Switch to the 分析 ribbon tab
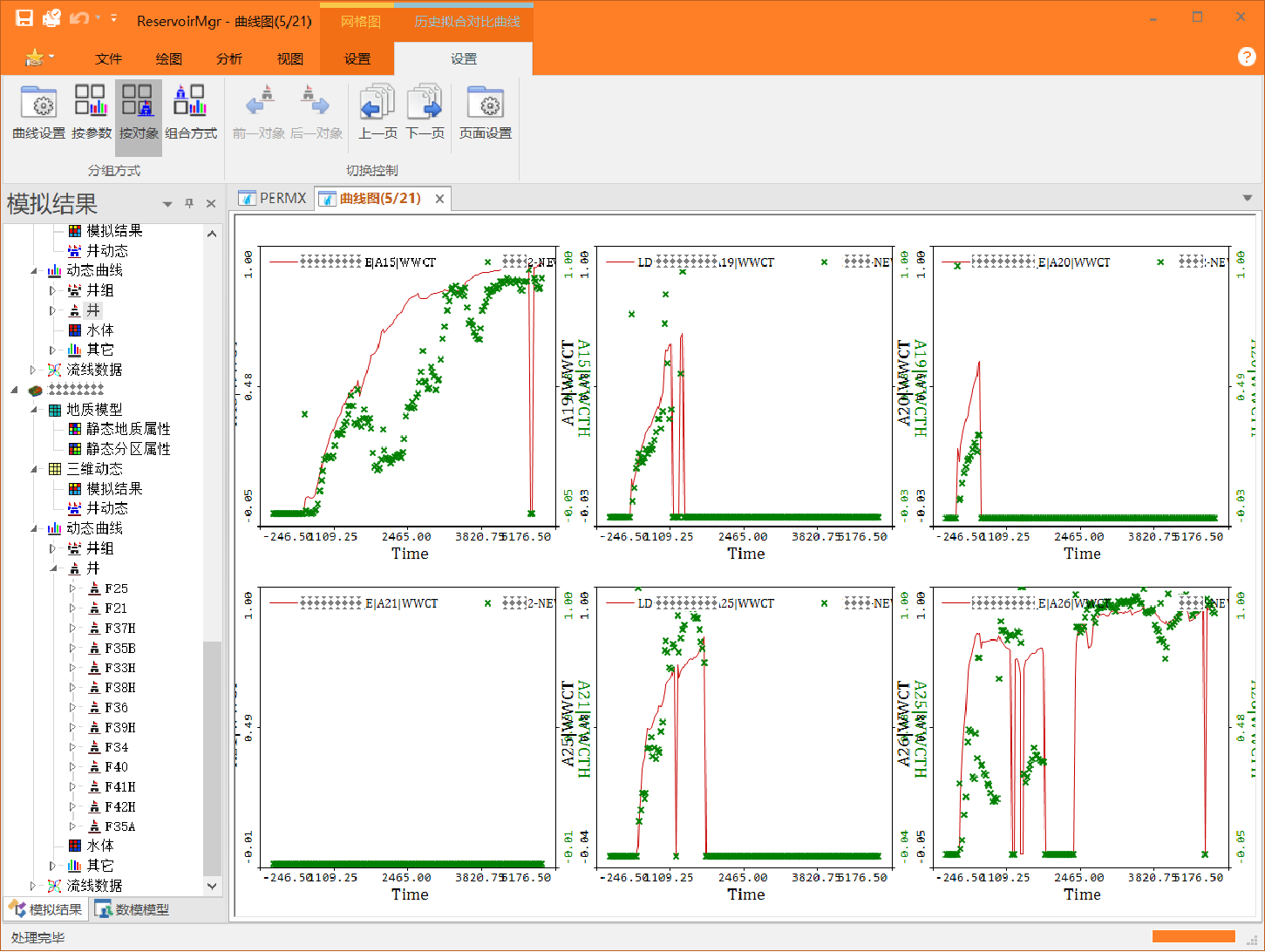 229,59
